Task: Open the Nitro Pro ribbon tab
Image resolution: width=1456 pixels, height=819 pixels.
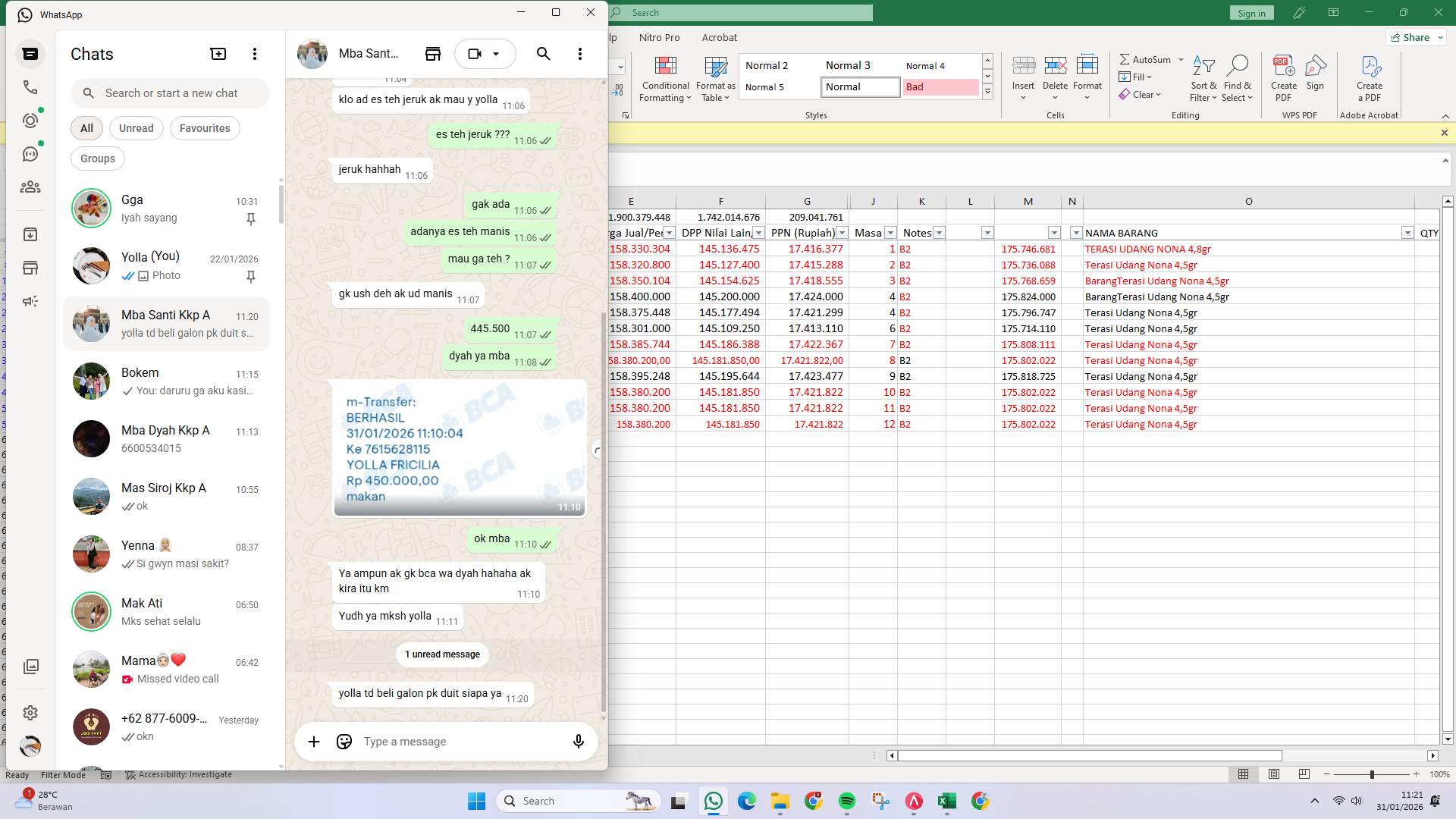Action: pos(659,37)
